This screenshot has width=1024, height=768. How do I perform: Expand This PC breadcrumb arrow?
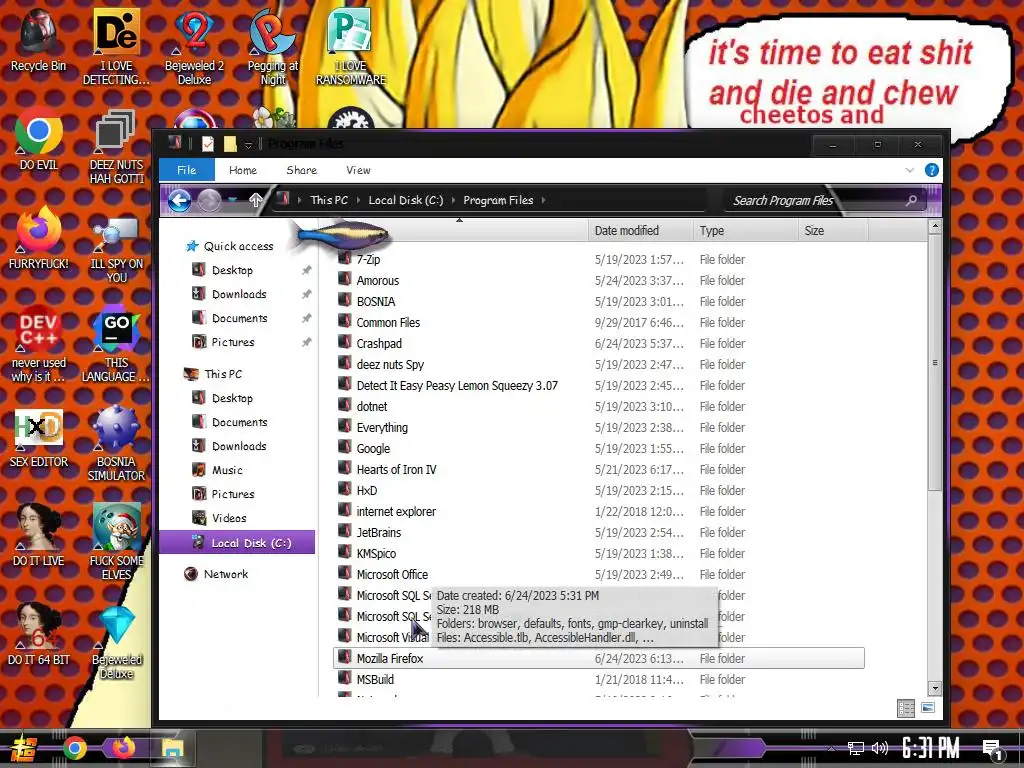[x=359, y=200]
